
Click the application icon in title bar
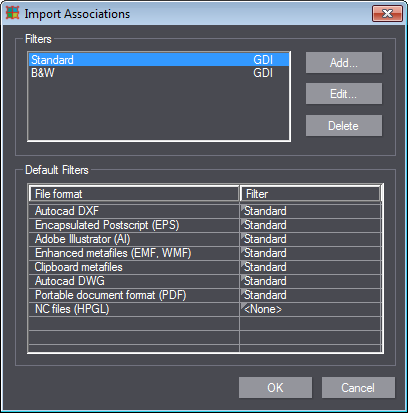[12, 13]
